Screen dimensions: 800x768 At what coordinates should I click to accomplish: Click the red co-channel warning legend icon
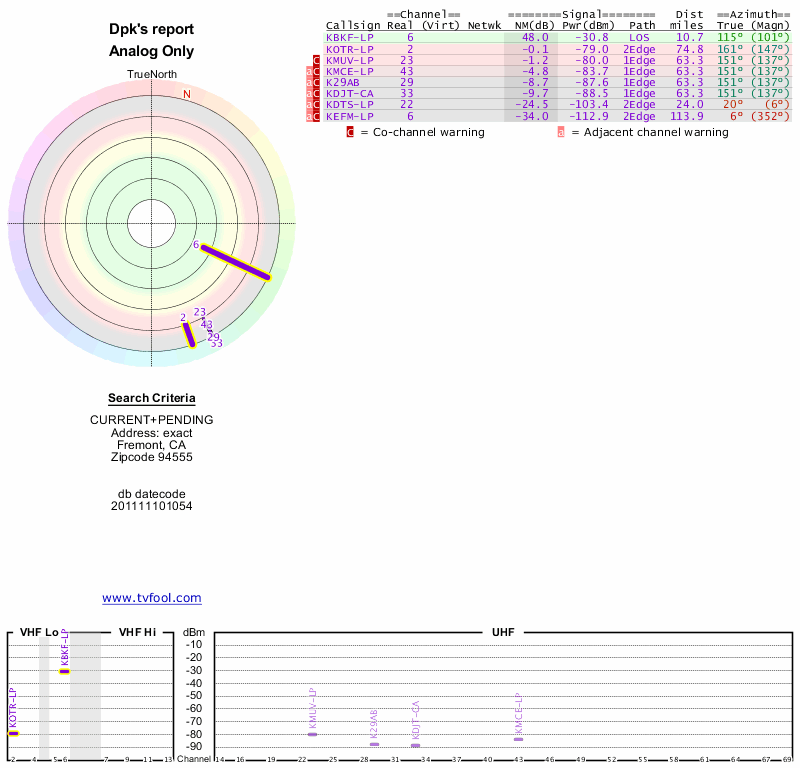tap(350, 132)
